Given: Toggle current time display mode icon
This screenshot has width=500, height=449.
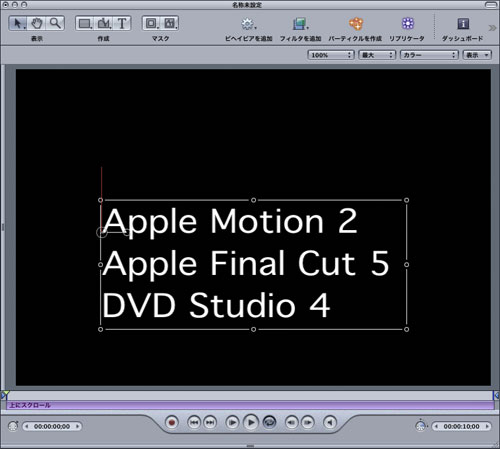Looking at the screenshot, I should tap(13, 426).
